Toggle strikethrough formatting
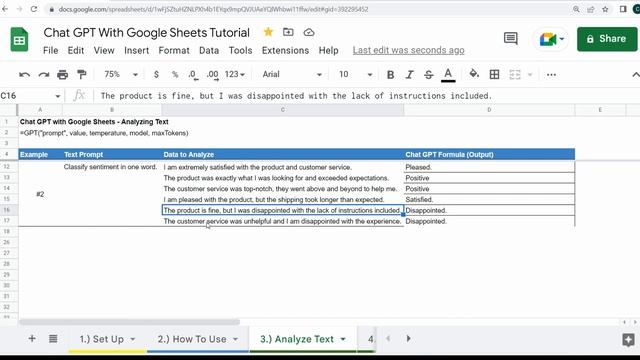640x360 pixels. pos(429,75)
